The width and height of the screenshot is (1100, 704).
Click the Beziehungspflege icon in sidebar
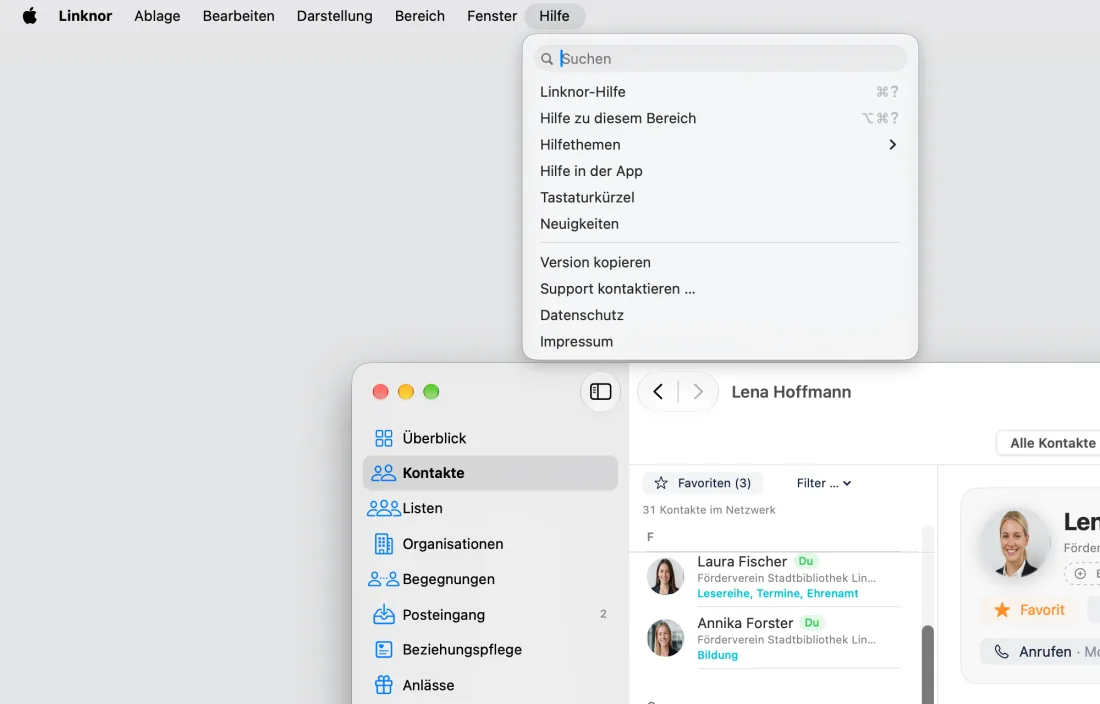(384, 650)
